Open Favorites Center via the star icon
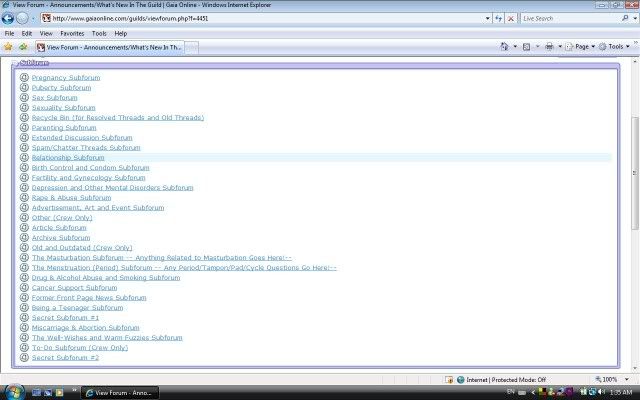This screenshot has width=640, height=400. pos(8,47)
